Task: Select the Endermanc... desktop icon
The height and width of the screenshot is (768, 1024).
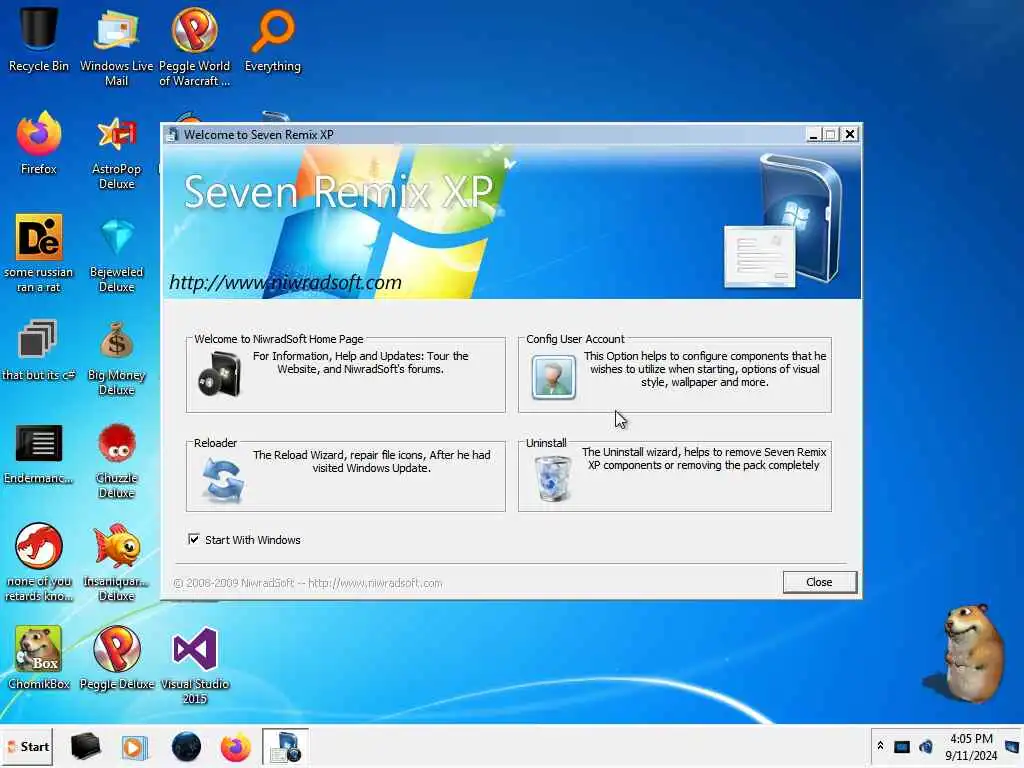Action: click(x=39, y=453)
